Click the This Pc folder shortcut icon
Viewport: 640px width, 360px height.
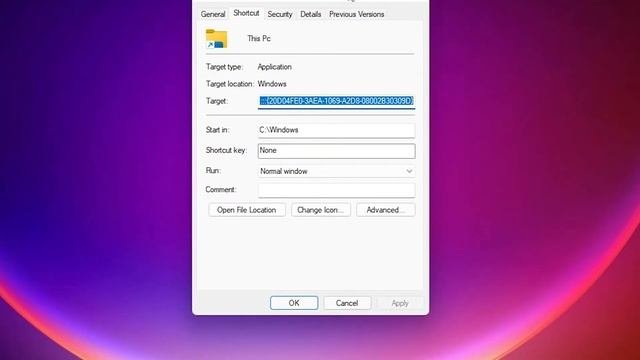pyautogui.click(x=216, y=38)
